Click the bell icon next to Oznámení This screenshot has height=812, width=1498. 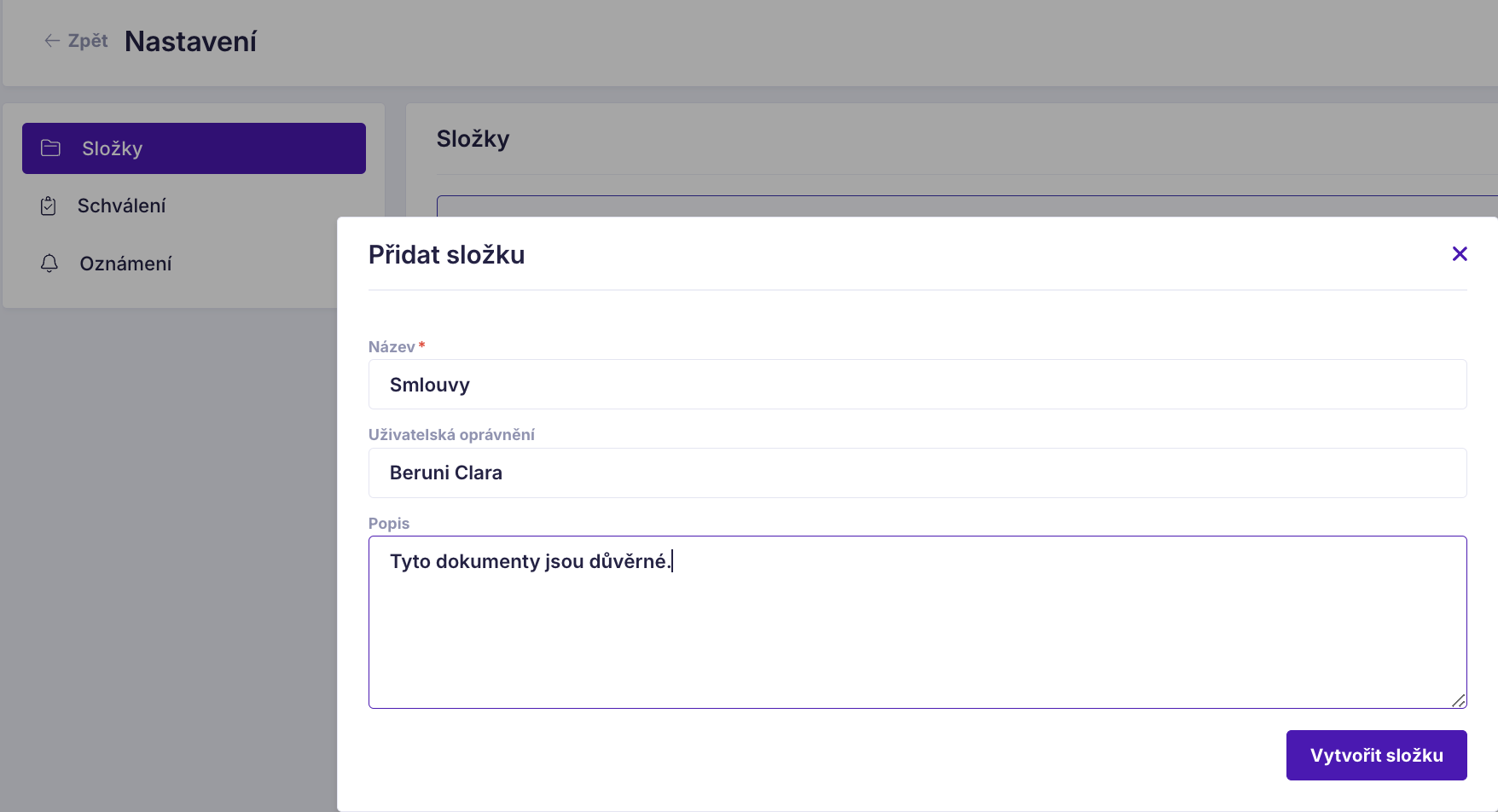[x=49, y=263]
